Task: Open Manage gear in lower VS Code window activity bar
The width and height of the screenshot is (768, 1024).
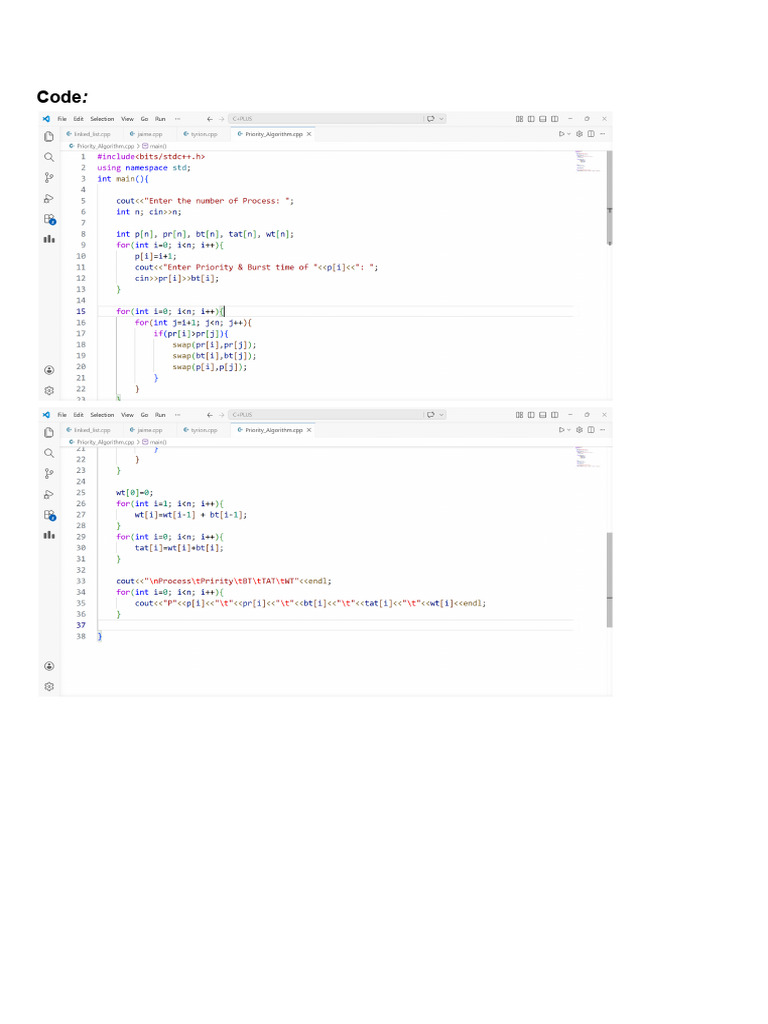Action: pos(49,686)
